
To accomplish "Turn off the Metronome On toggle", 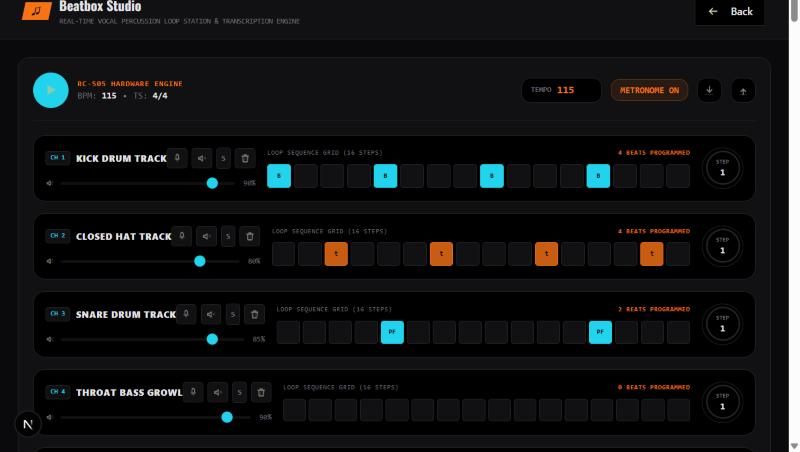I will pyautogui.click(x=649, y=90).
